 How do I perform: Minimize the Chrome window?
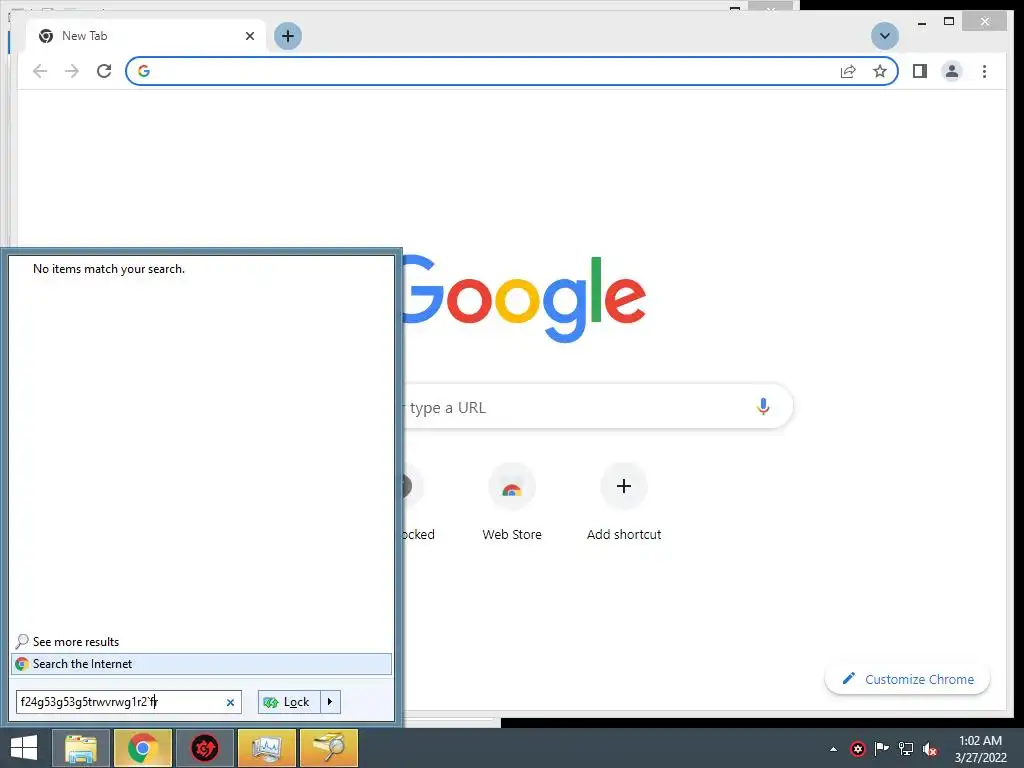pyautogui.click(x=921, y=22)
